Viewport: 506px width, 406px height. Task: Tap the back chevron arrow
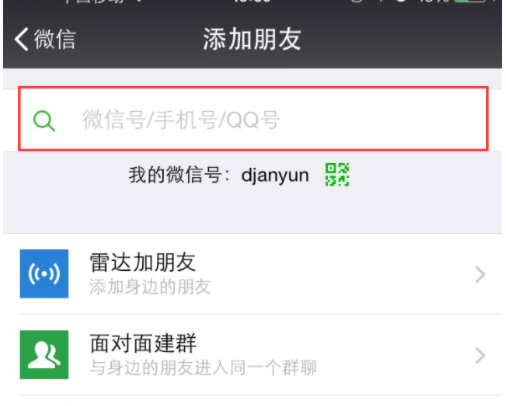point(21,39)
